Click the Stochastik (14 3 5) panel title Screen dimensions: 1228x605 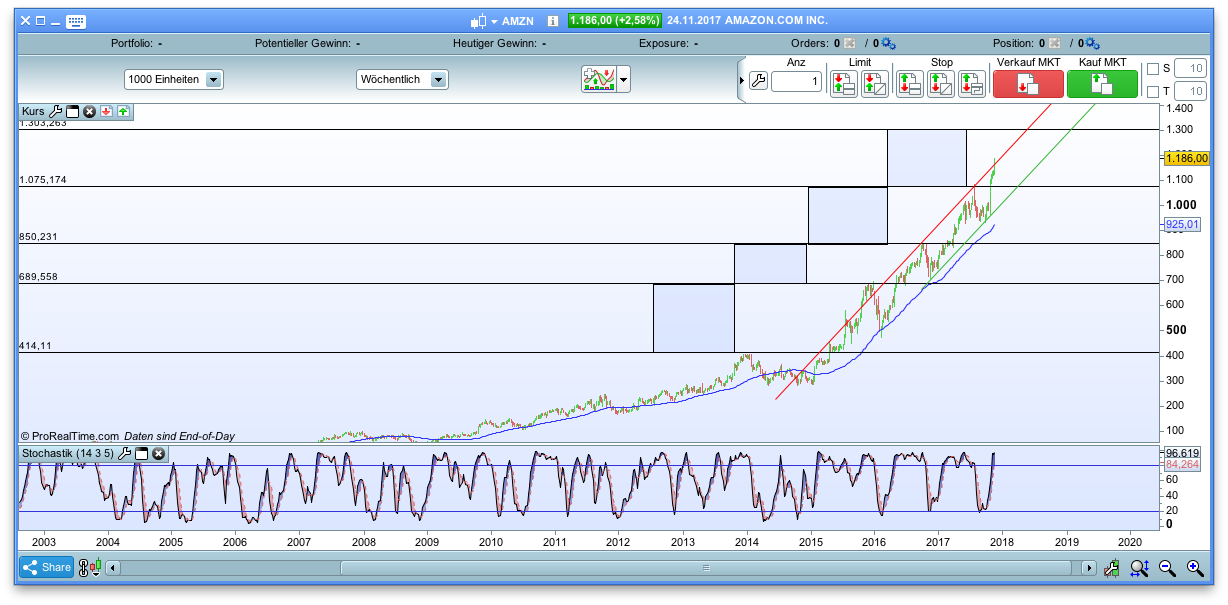pos(68,454)
